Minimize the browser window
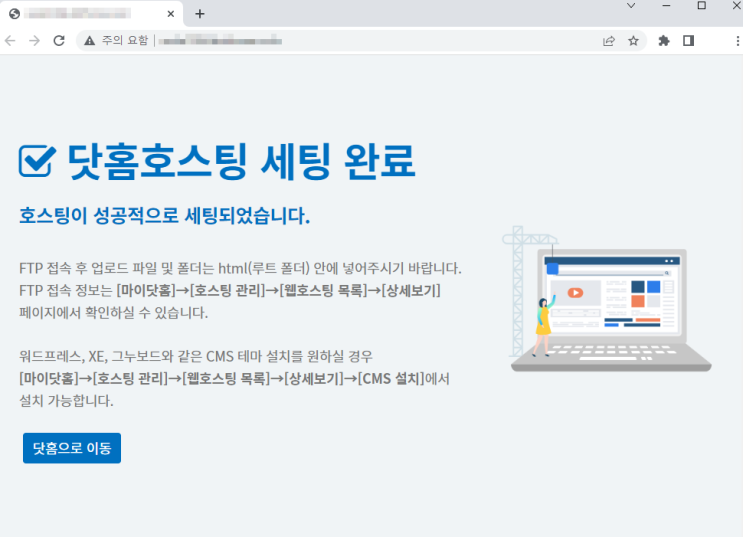This screenshot has height=537, width=743. point(666,6)
